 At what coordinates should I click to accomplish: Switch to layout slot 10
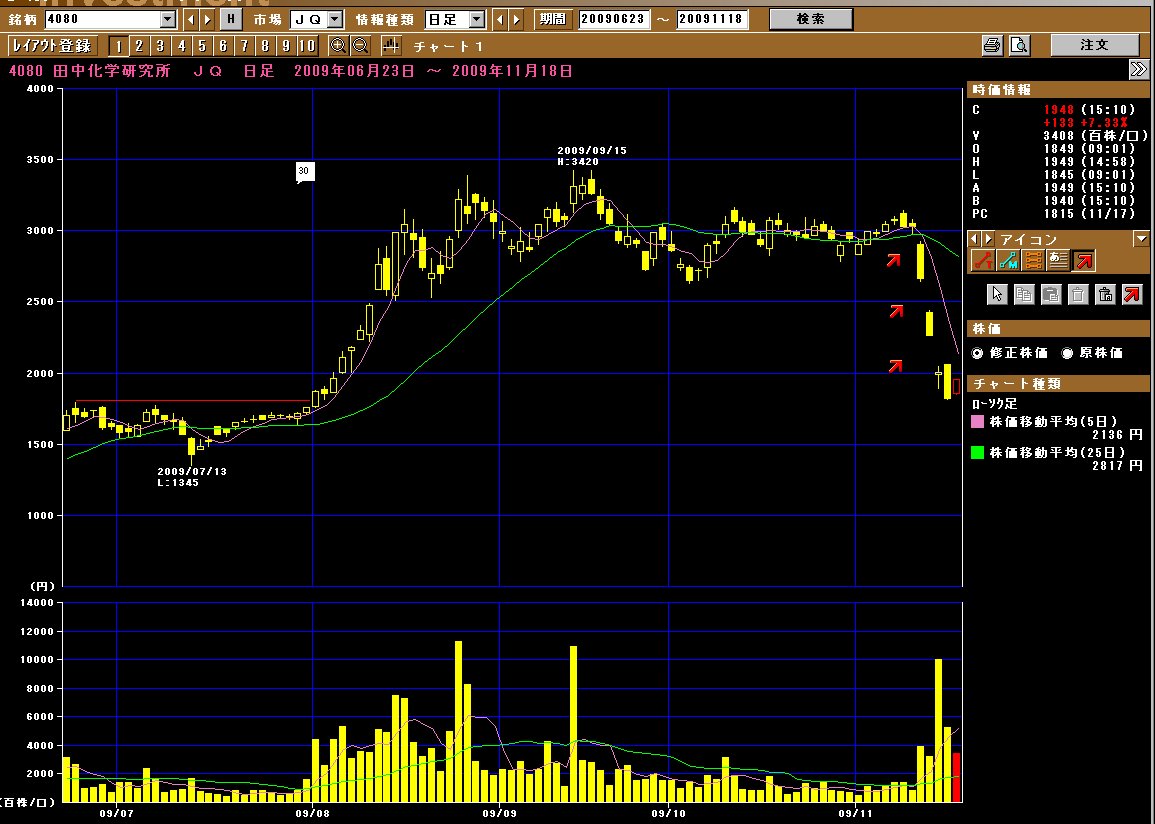point(307,46)
